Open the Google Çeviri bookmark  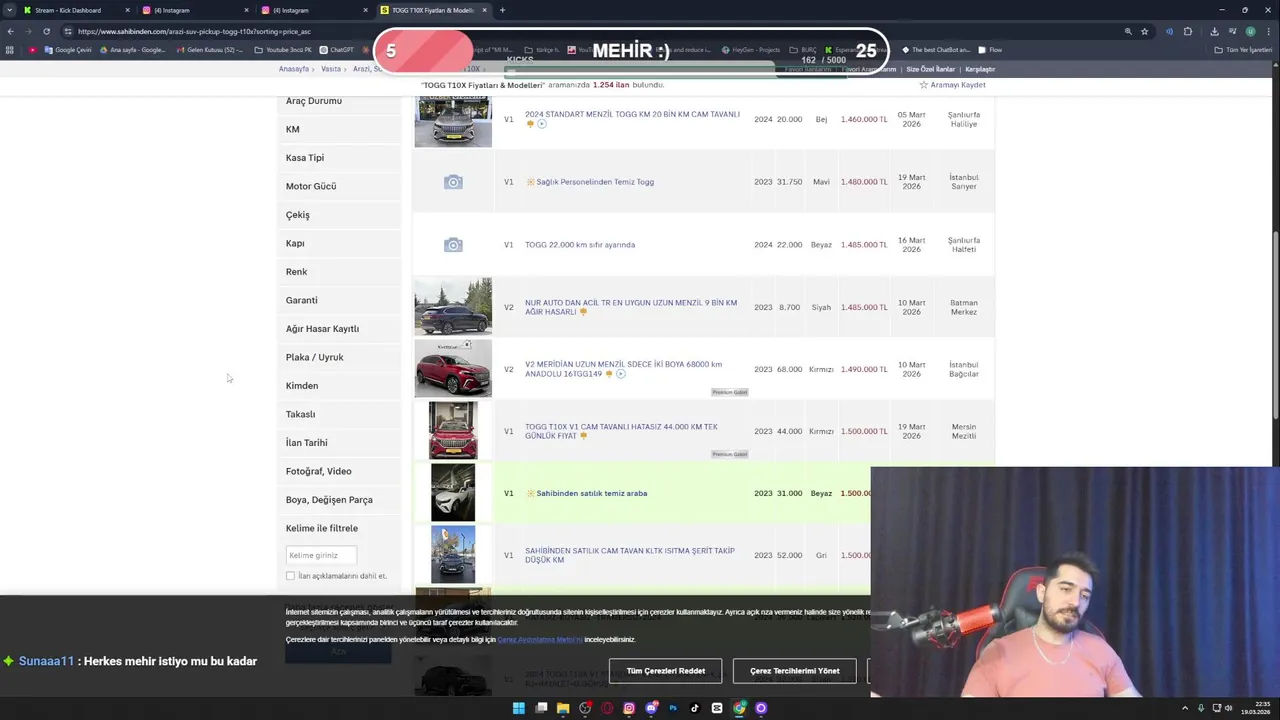[68, 50]
